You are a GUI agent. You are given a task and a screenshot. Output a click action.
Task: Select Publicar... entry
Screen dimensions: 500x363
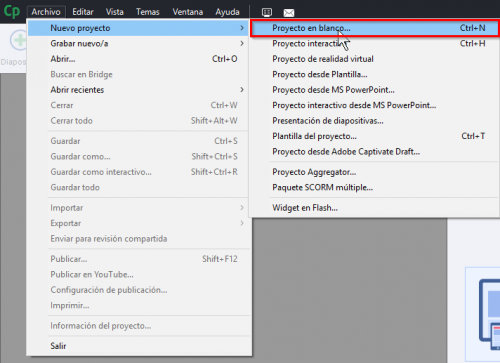[x=138, y=259]
